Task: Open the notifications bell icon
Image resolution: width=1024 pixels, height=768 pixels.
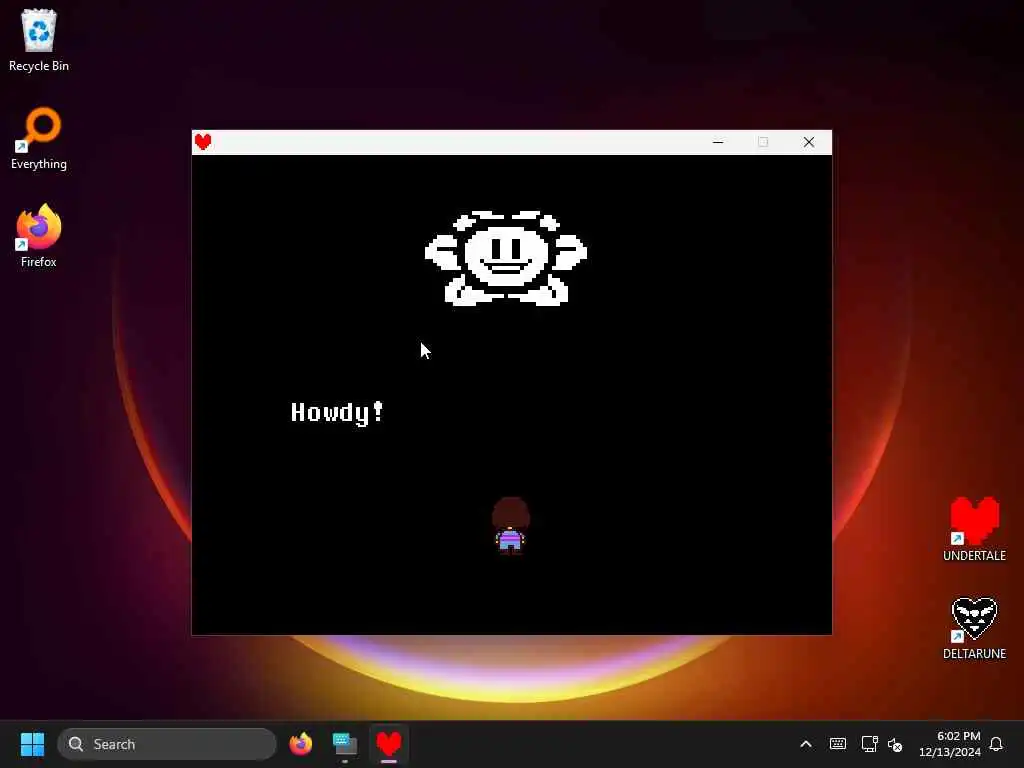Action: [996, 744]
